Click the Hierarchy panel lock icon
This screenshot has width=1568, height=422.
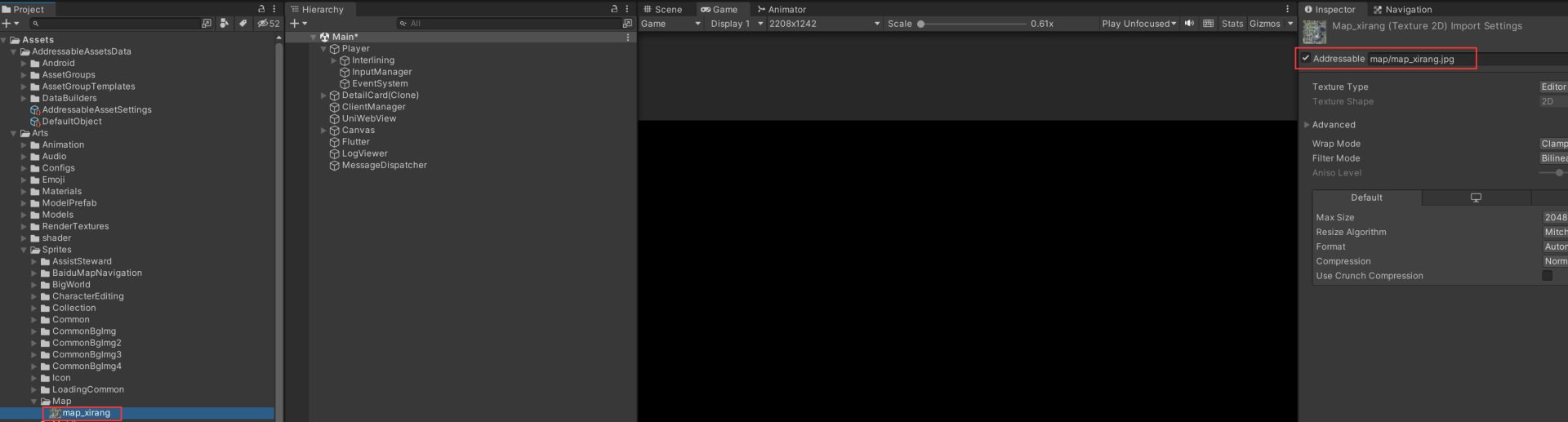coord(614,9)
